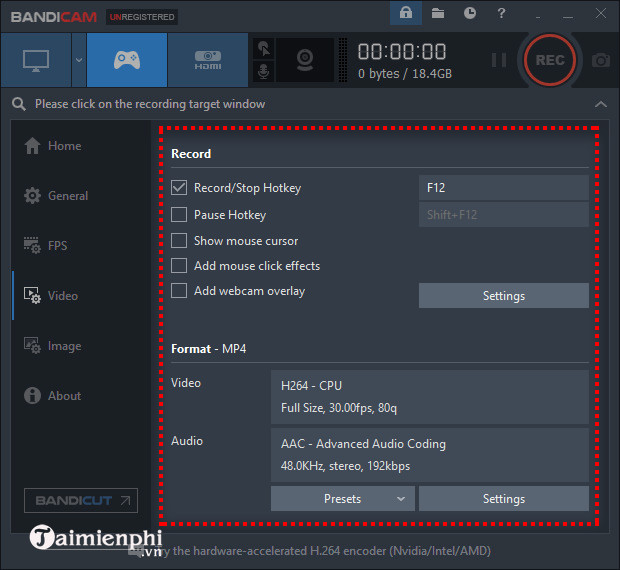The image size is (620, 570).
Task: Minimize the Bandicam window
Action: tap(568, 17)
